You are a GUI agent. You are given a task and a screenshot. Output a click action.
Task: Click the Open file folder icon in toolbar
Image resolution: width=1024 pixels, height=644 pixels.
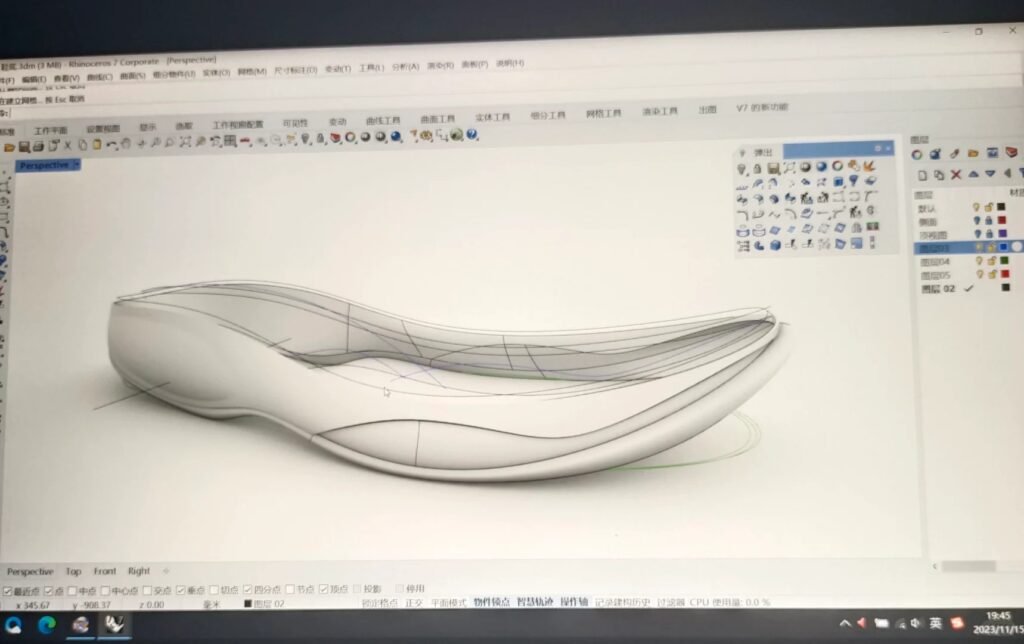coord(10,146)
